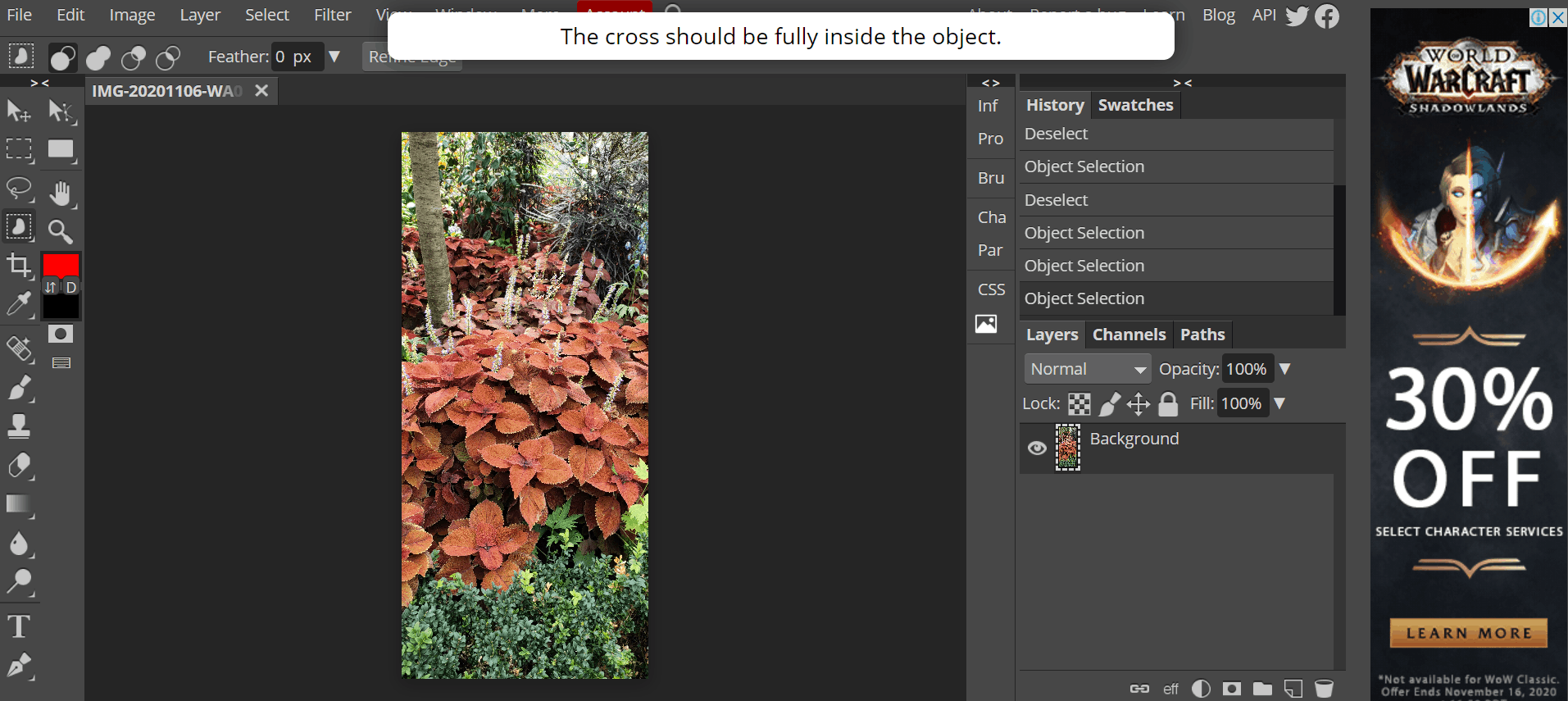The width and height of the screenshot is (1568, 701).
Task: Select the Hand tool
Action: coord(61,193)
